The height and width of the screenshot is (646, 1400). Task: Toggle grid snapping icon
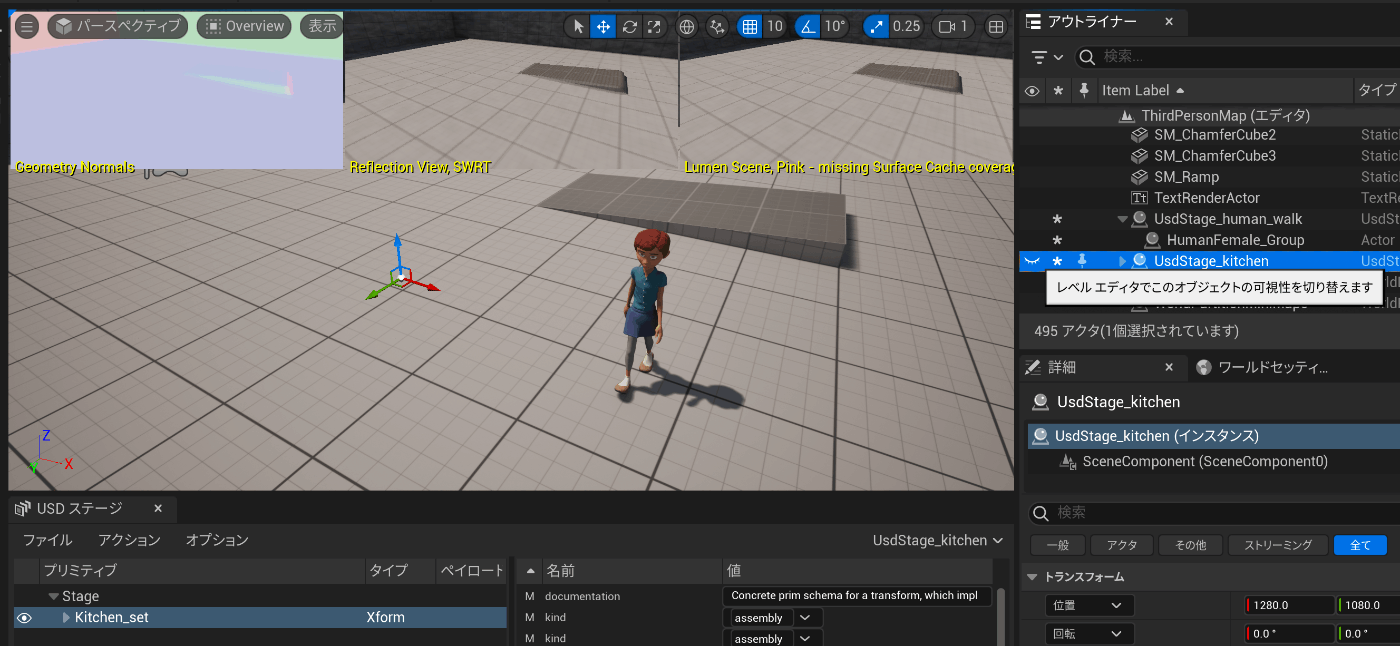[749, 27]
